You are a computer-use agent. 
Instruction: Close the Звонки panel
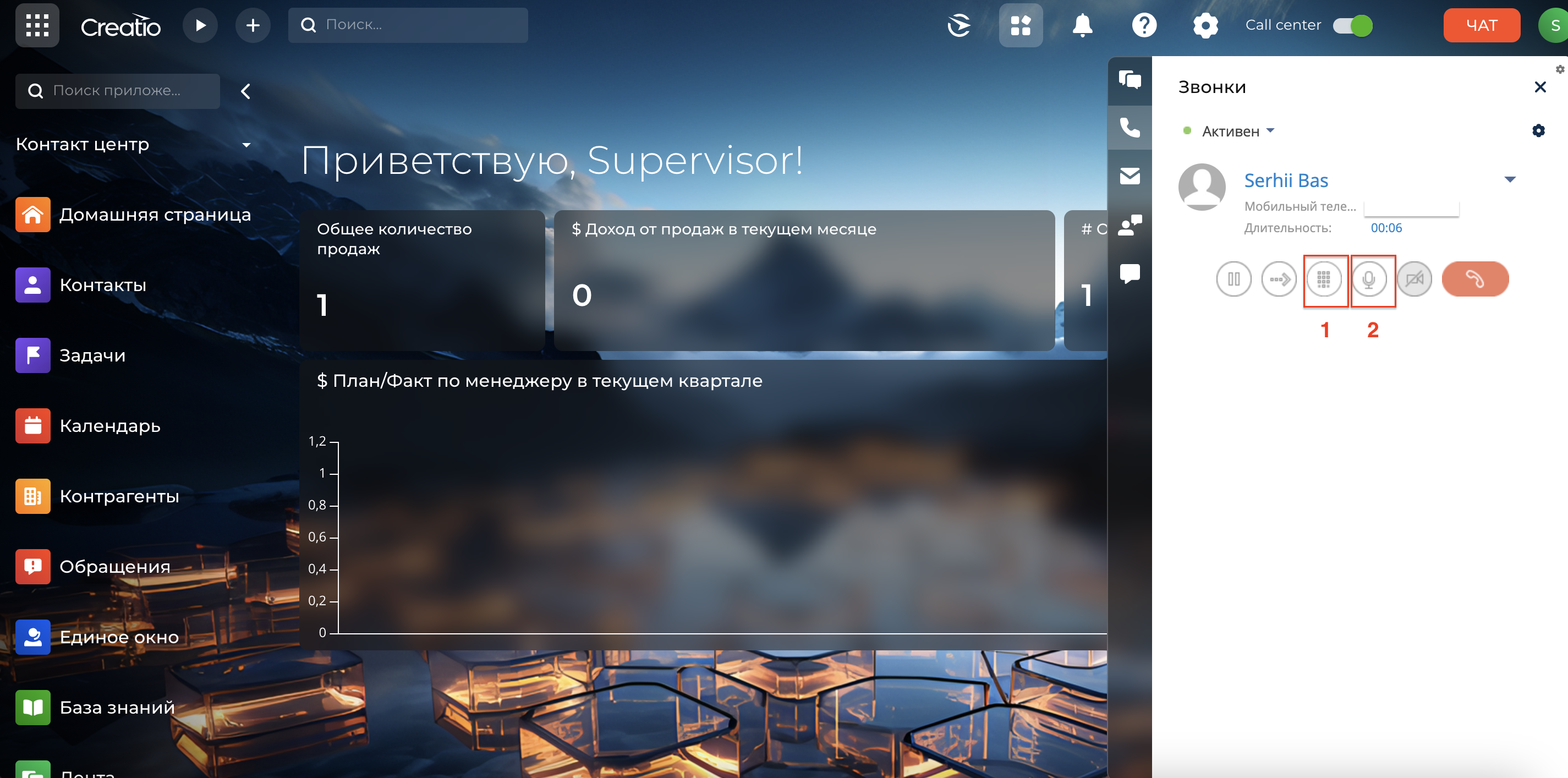click(1539, 87)
